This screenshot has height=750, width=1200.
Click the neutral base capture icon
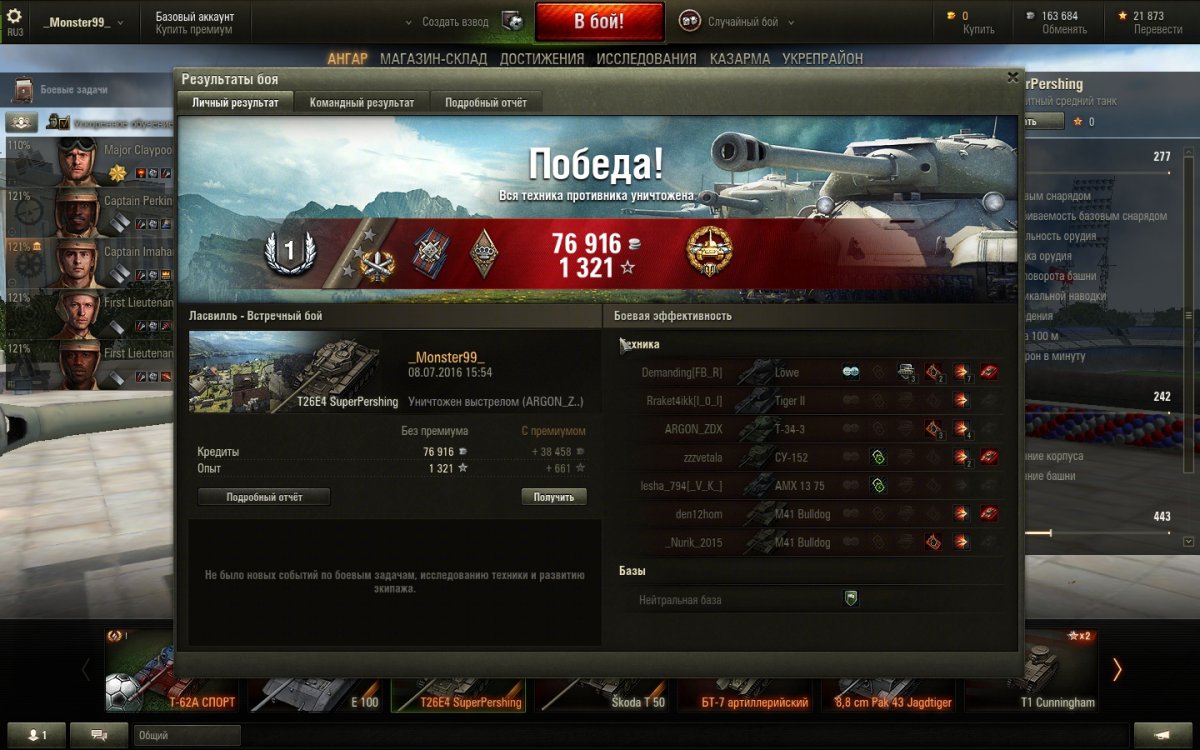(x=851, y=599)
